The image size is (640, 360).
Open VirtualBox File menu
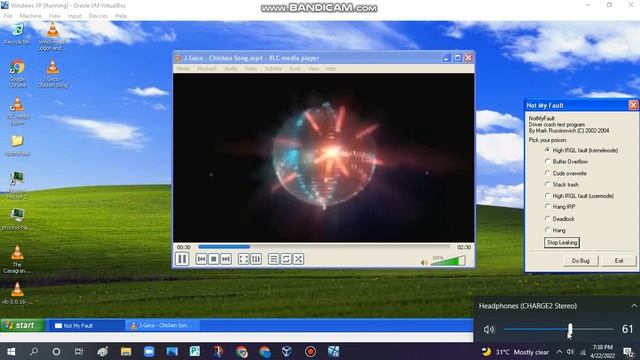pos(8,16)
